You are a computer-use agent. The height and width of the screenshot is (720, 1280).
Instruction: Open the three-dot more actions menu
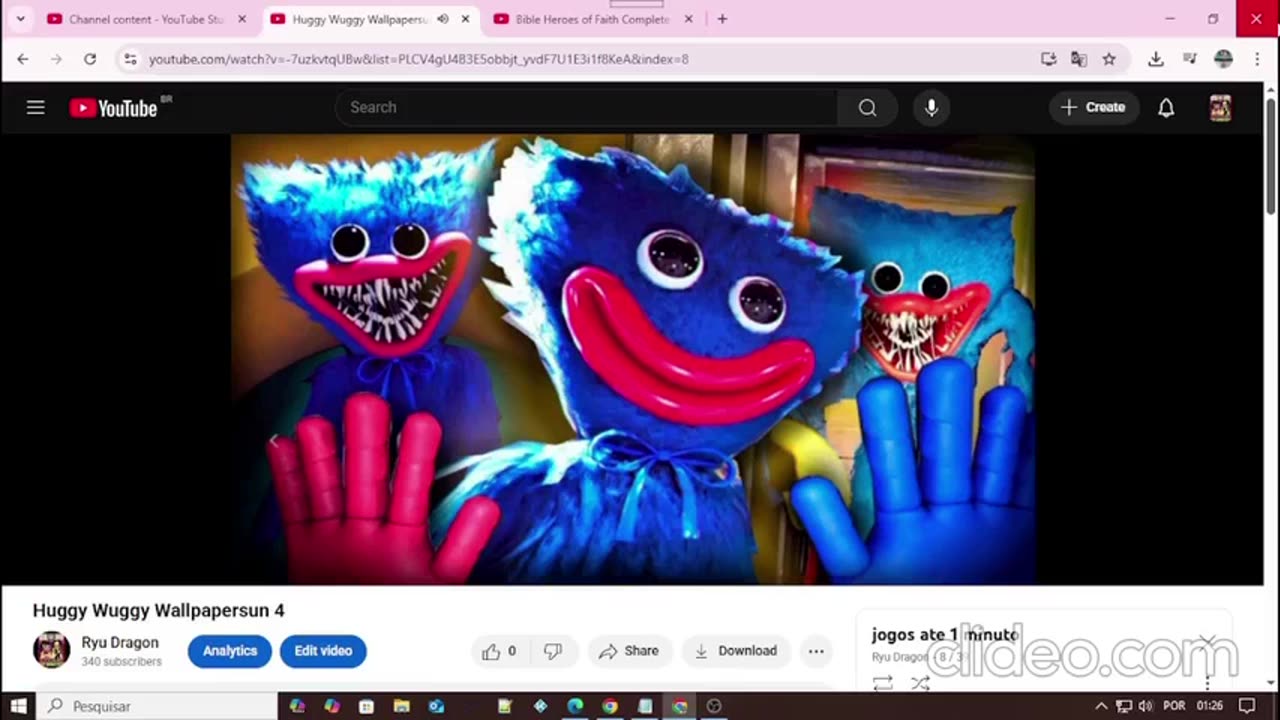pos(816,651)
